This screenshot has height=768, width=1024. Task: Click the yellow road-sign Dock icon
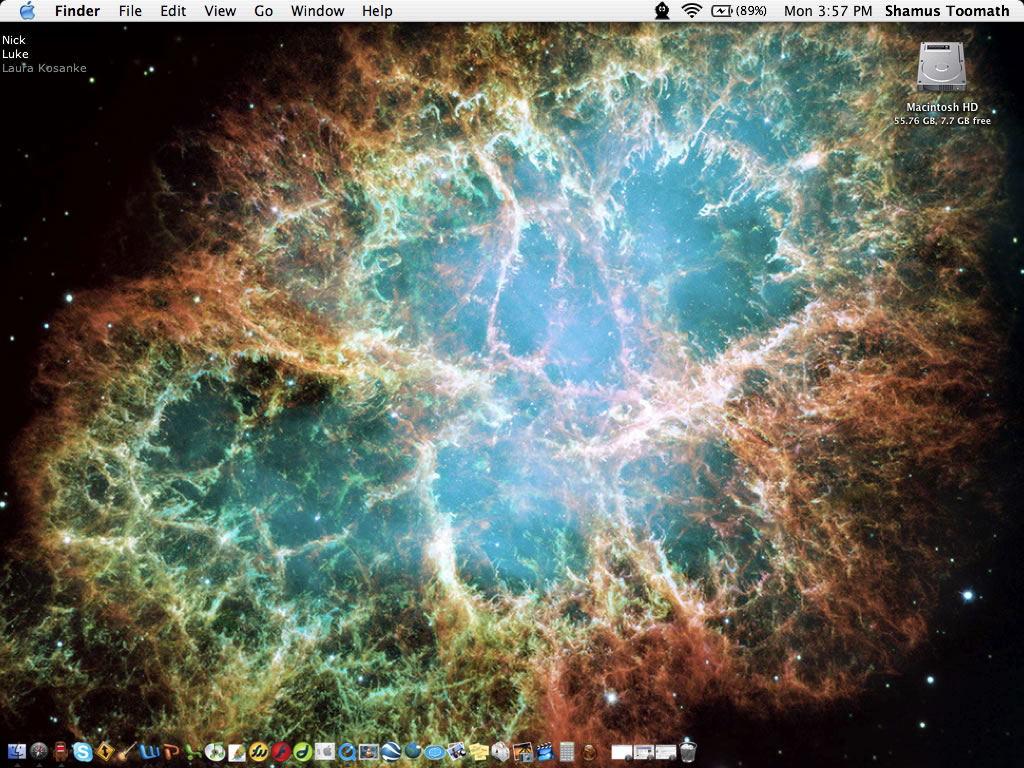click(x=104, y=752)
